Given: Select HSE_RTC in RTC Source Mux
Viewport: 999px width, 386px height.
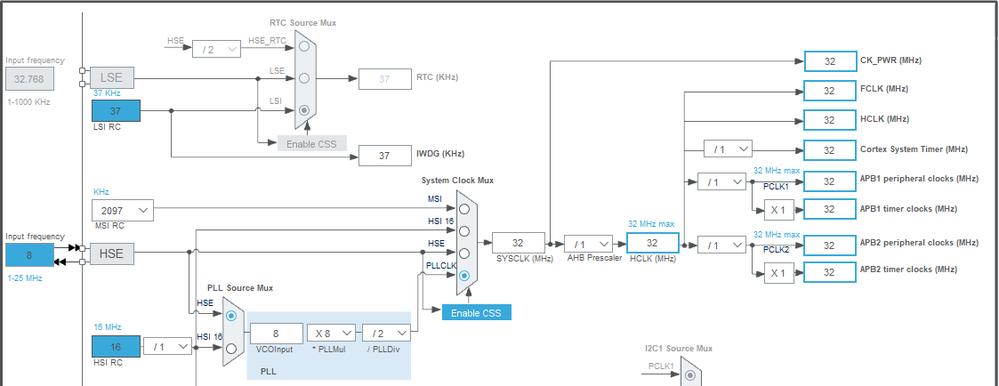Looking at the screenshot, I should click(x=305, y=46).
